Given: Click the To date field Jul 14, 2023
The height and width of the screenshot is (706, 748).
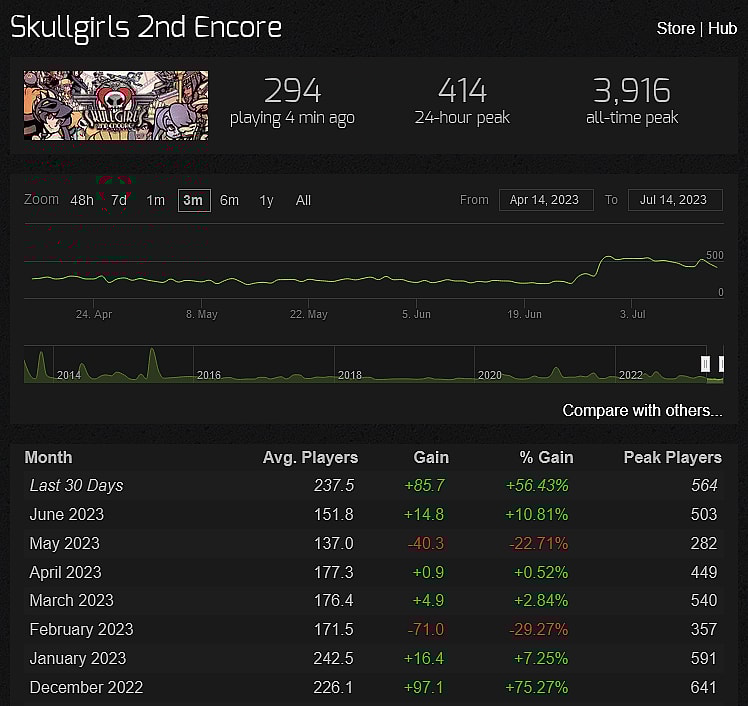Looking at the screenshot, I should tap(675, 200).
